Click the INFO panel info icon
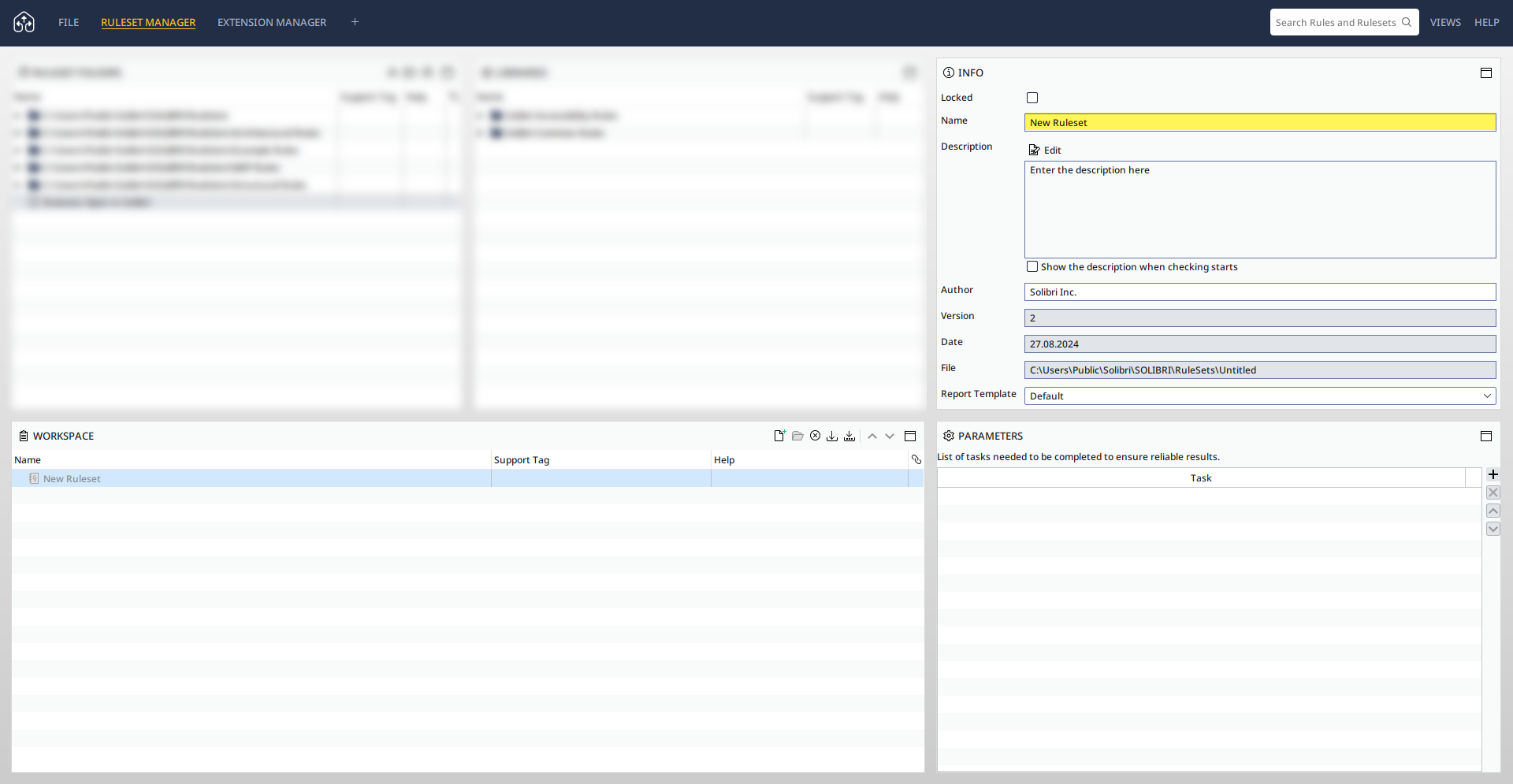Viewport: 1513px width, 784px height. pyautogui.click(x=949, y=72)
